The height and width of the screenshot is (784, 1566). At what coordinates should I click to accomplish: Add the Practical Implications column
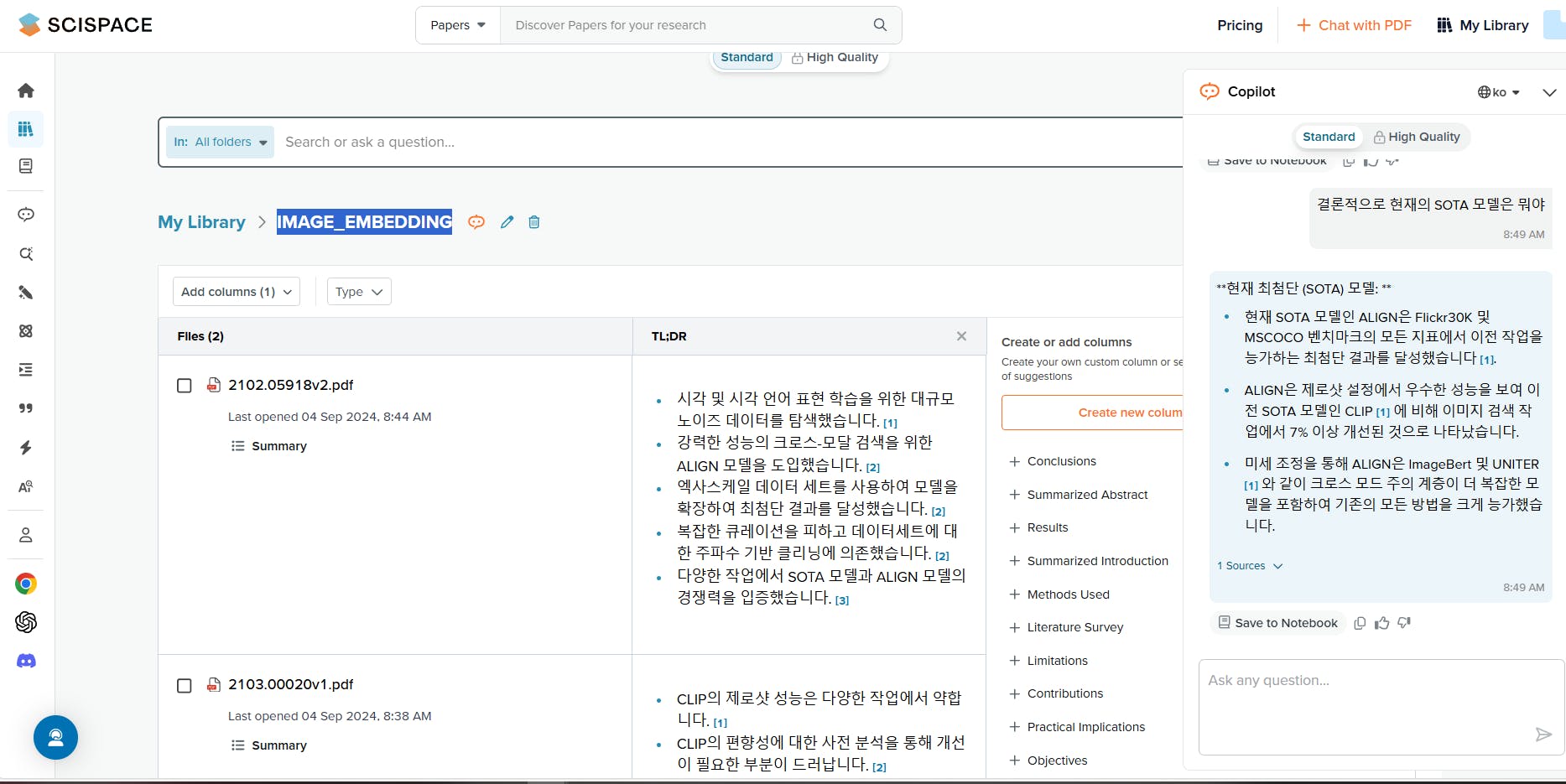1077,727
